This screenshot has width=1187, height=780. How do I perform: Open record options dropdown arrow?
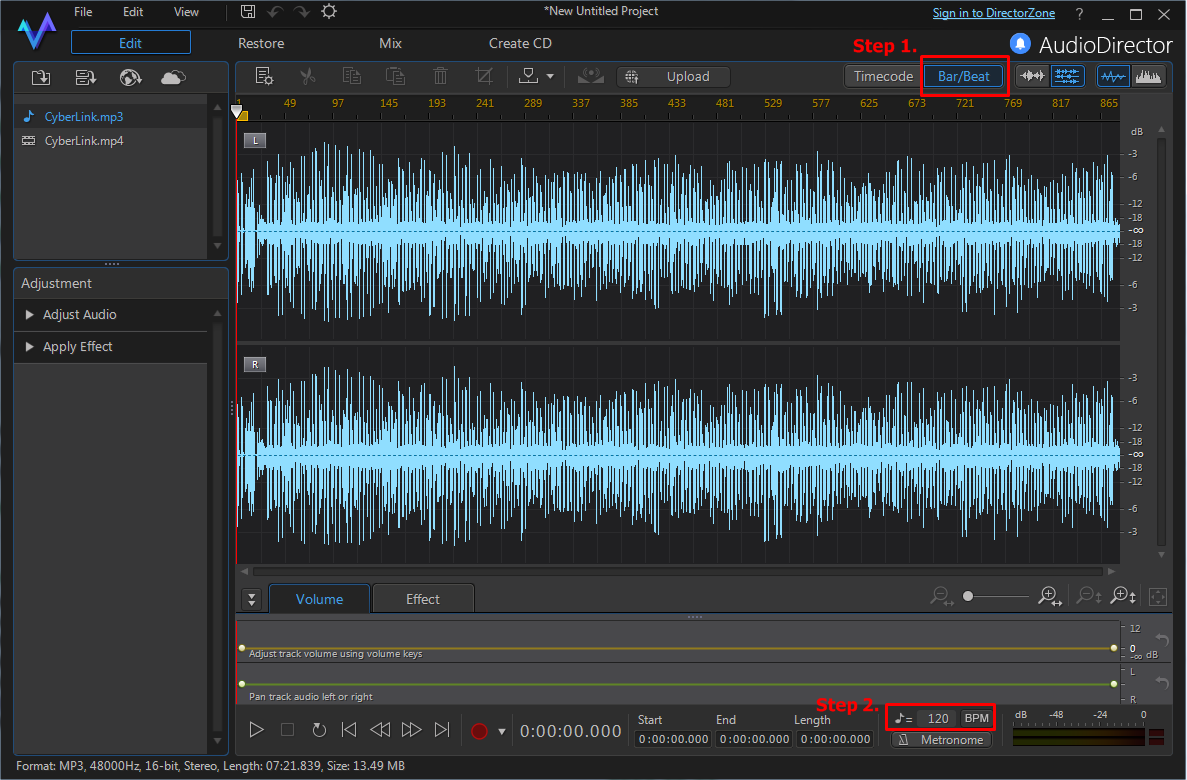pos(501,732)
